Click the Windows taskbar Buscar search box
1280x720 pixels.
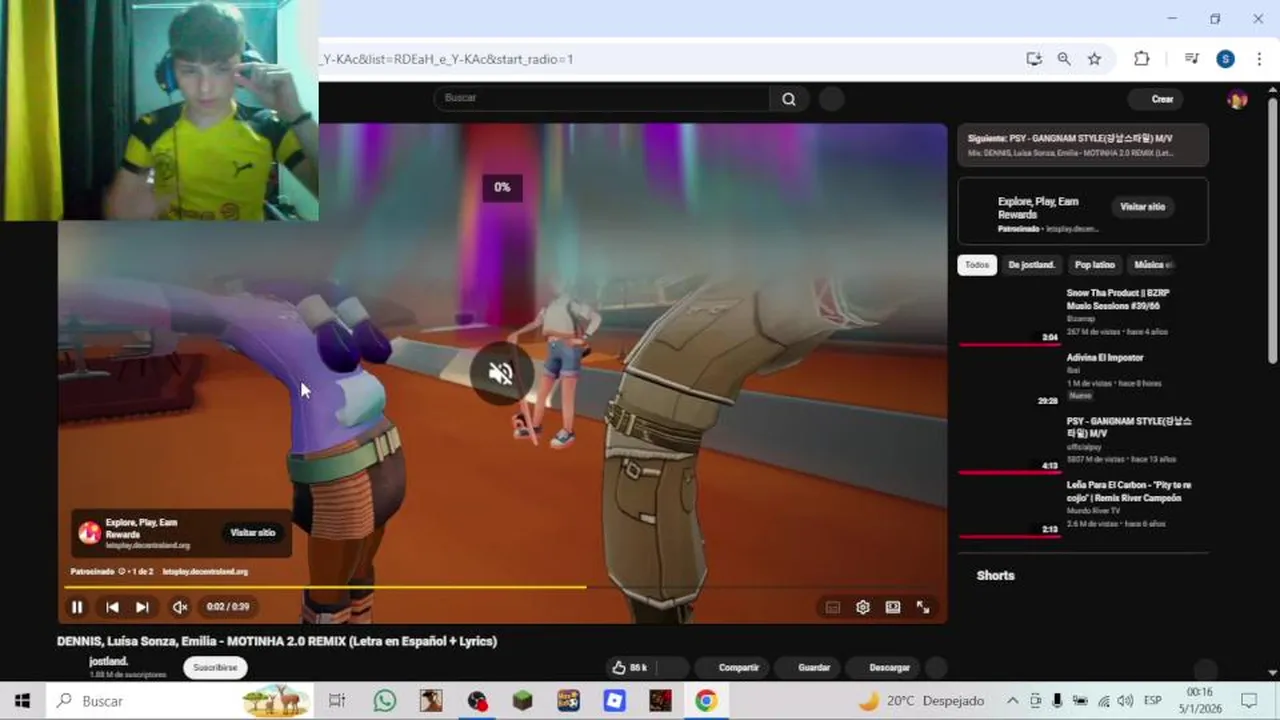pos(180,701)
